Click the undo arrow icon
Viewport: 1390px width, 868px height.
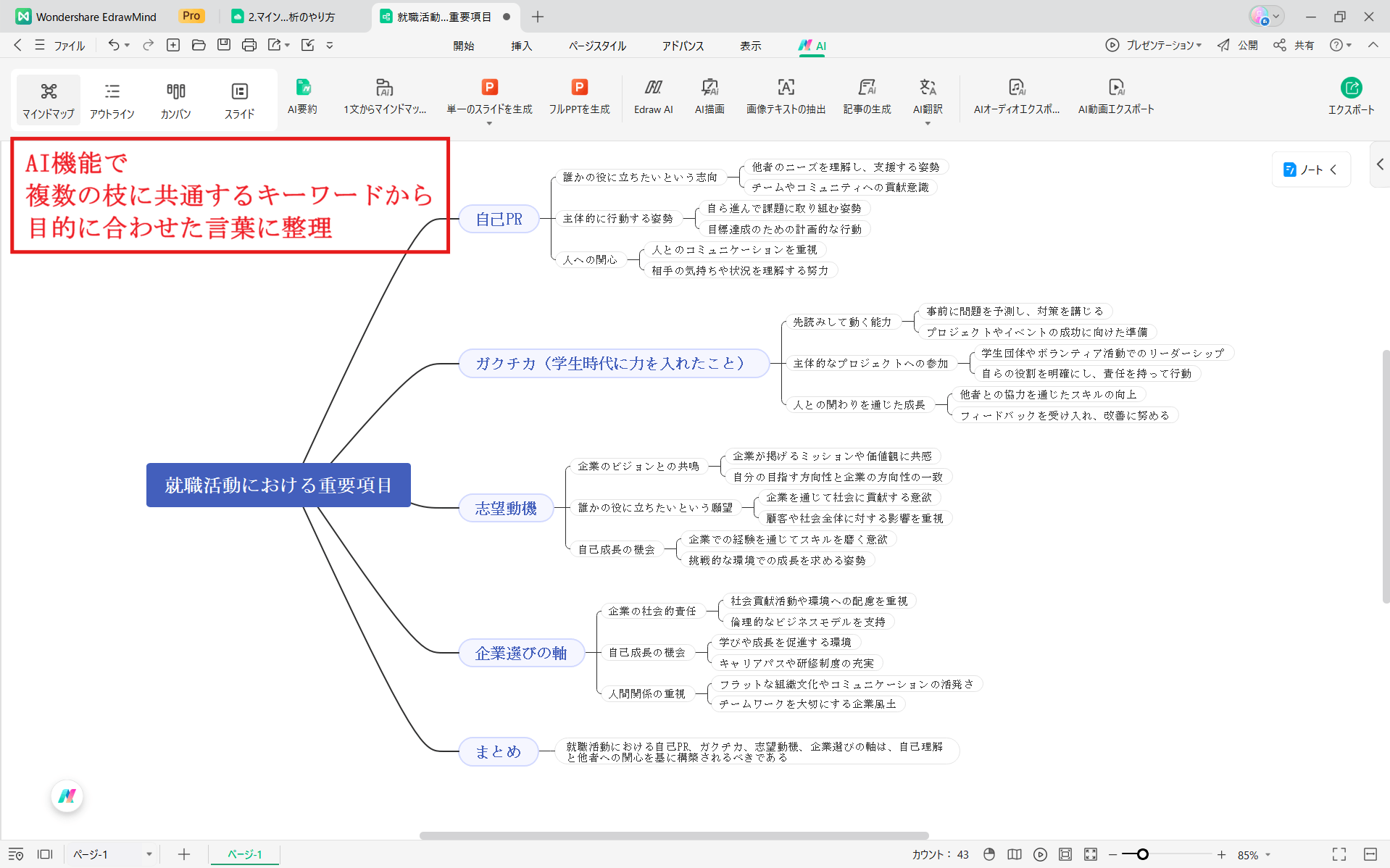pyautogui.click(x=114, y=45)
